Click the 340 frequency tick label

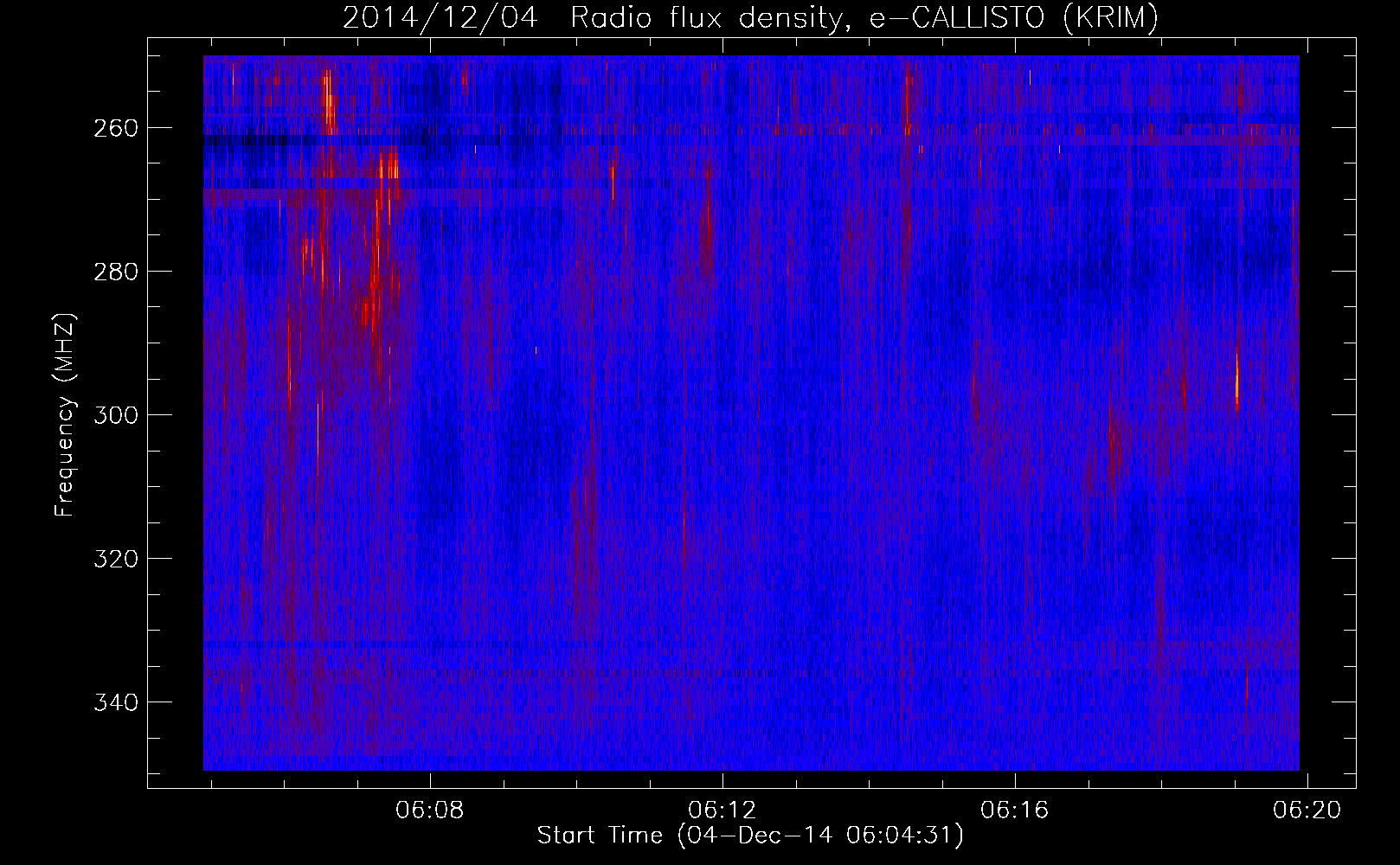click(116, 702)
